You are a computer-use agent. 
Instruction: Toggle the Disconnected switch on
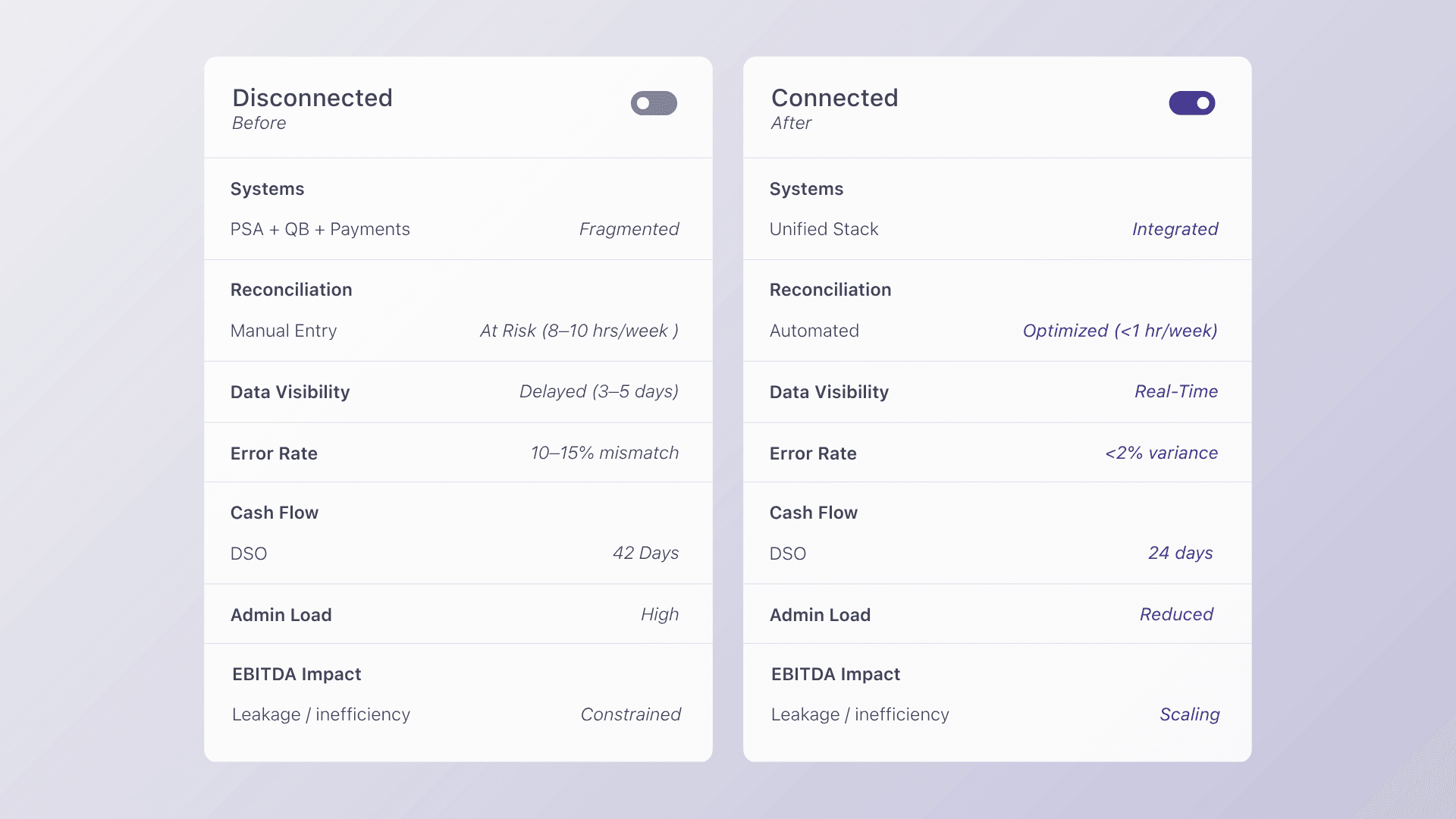[654, 103]
